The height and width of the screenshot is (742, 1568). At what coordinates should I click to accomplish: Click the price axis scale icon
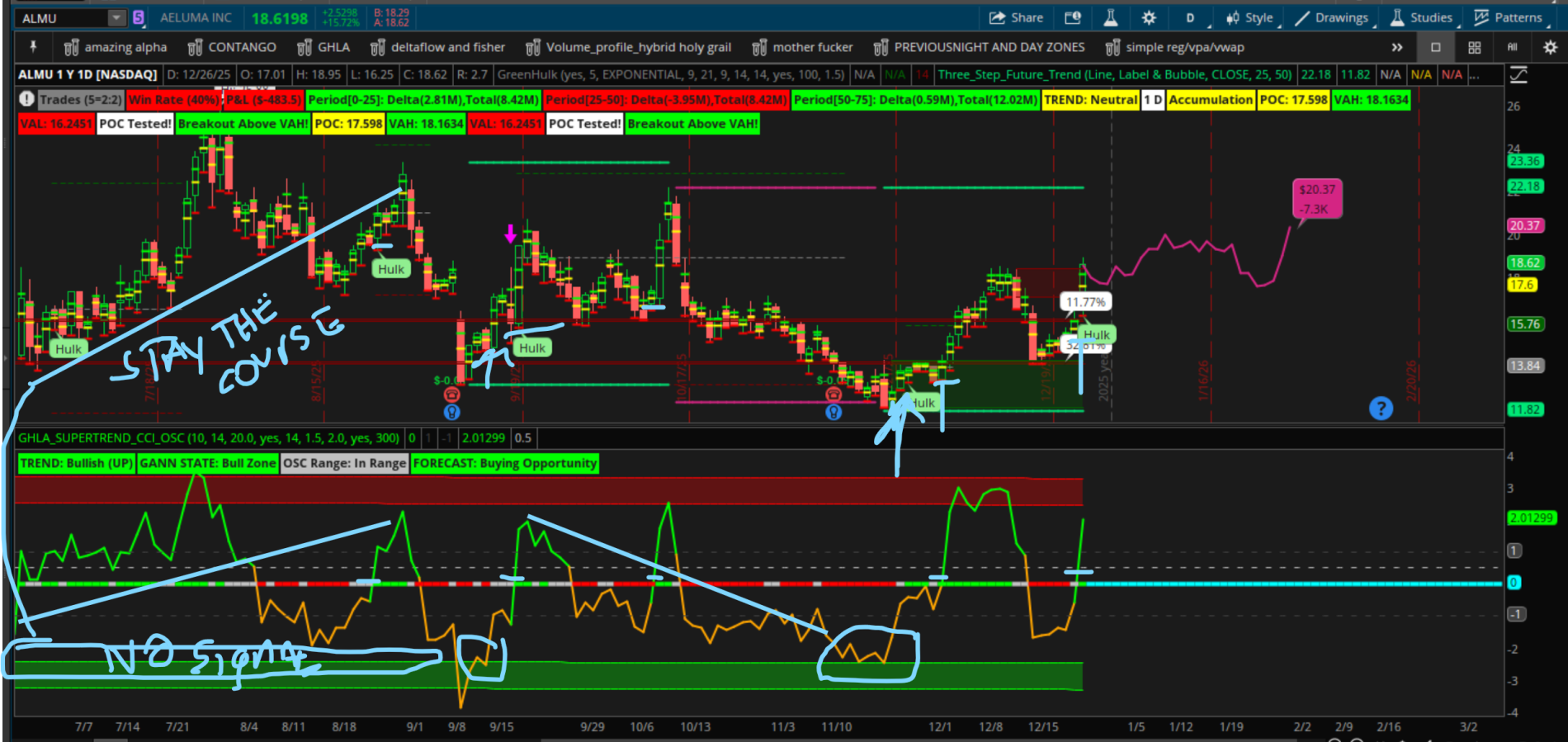click(1518, 75)
